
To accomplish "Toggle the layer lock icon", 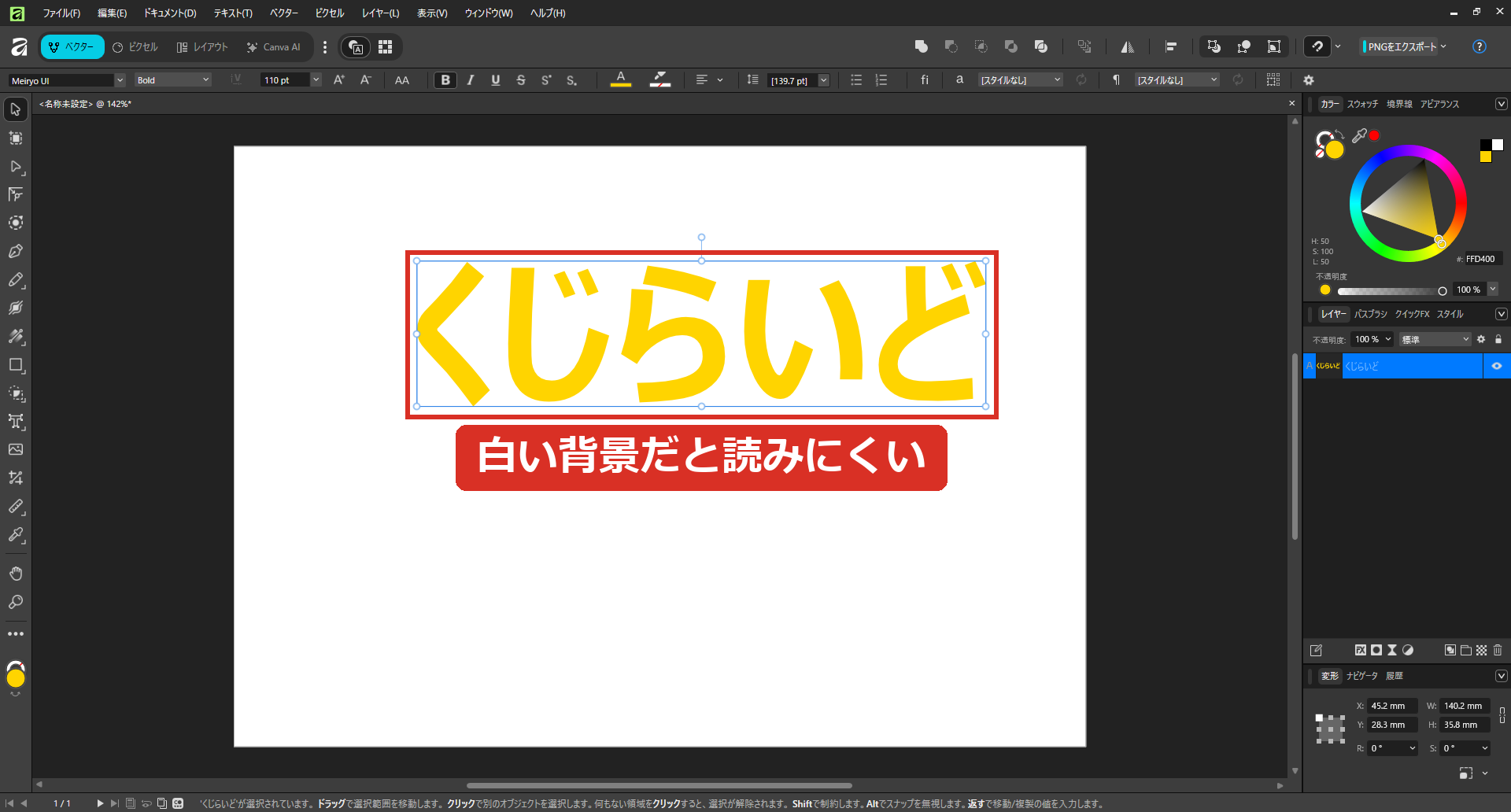I will coord(1498,339).
